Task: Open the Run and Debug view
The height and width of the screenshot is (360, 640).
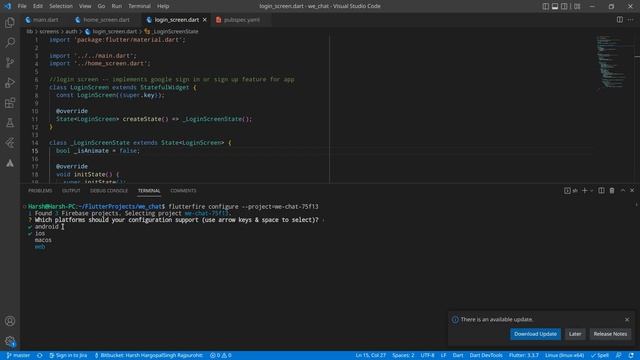Action: click(10, 82)
